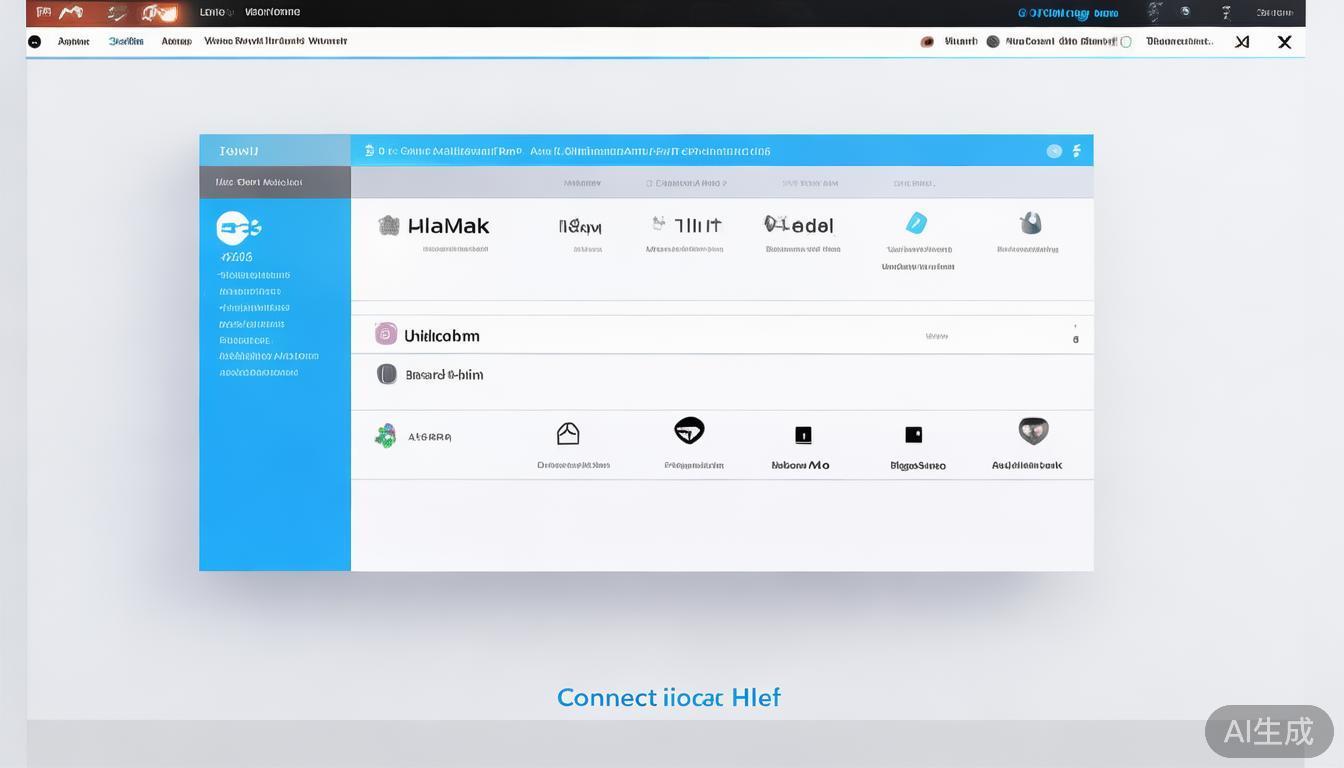This screenshot has width=1344, height=768.
Task: Click the lightning icon in blue header
Action: point(1076,151)
